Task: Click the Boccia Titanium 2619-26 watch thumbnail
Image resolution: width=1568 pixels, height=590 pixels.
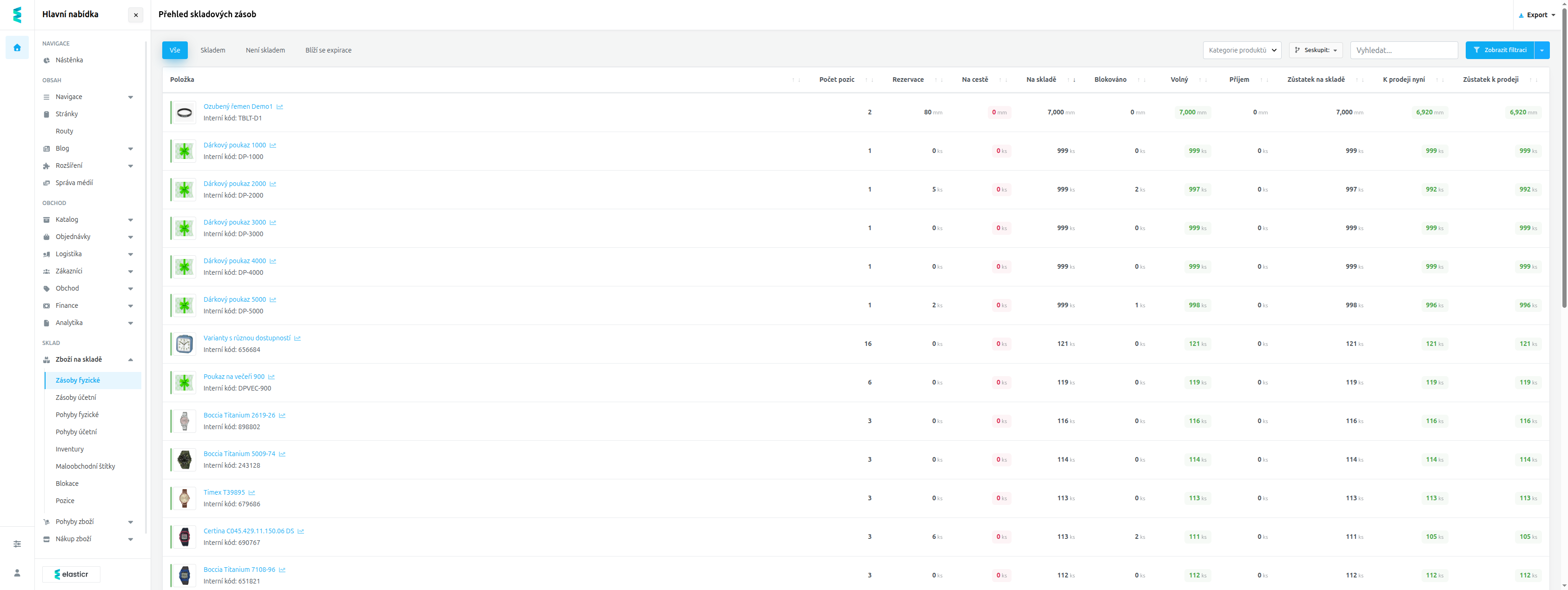Action: tap(185, 421)
